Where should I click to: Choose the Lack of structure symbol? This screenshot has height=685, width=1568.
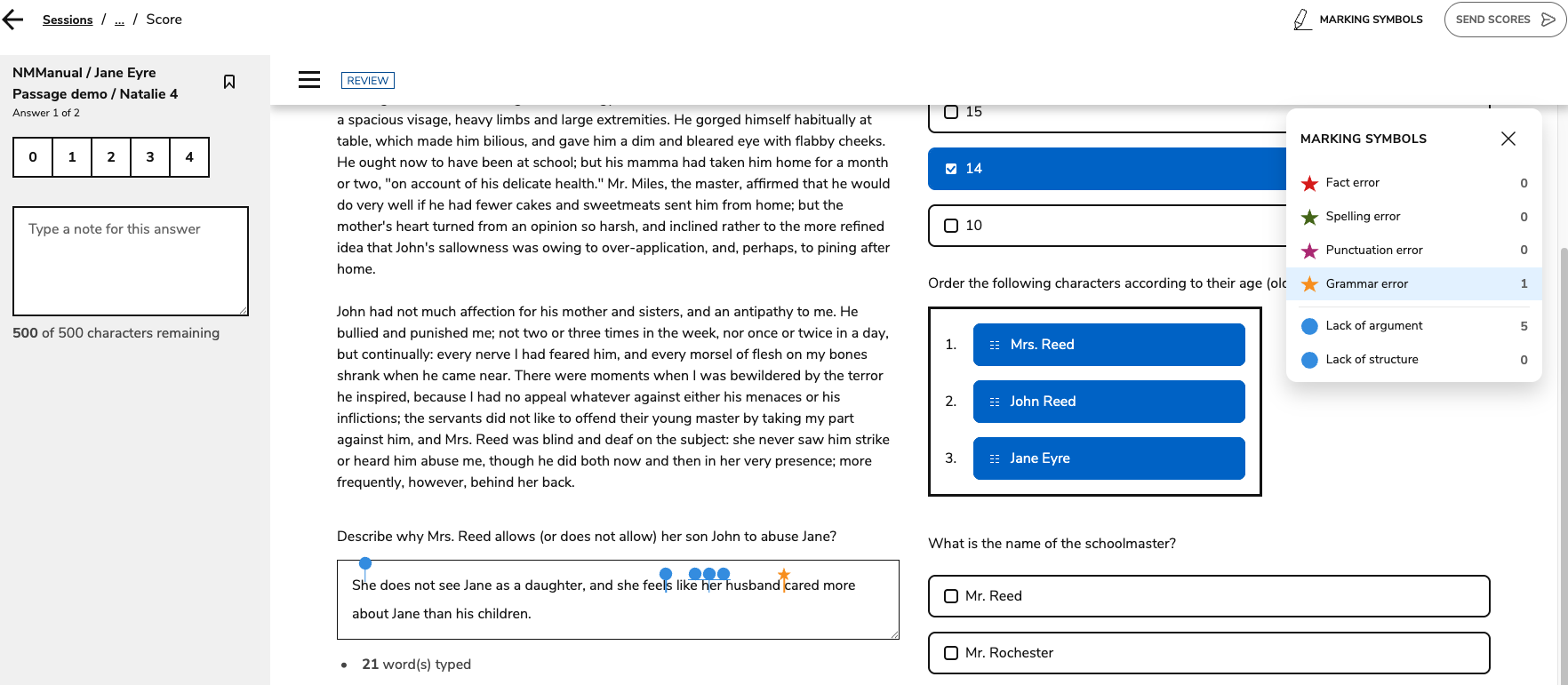point(1309,360)
